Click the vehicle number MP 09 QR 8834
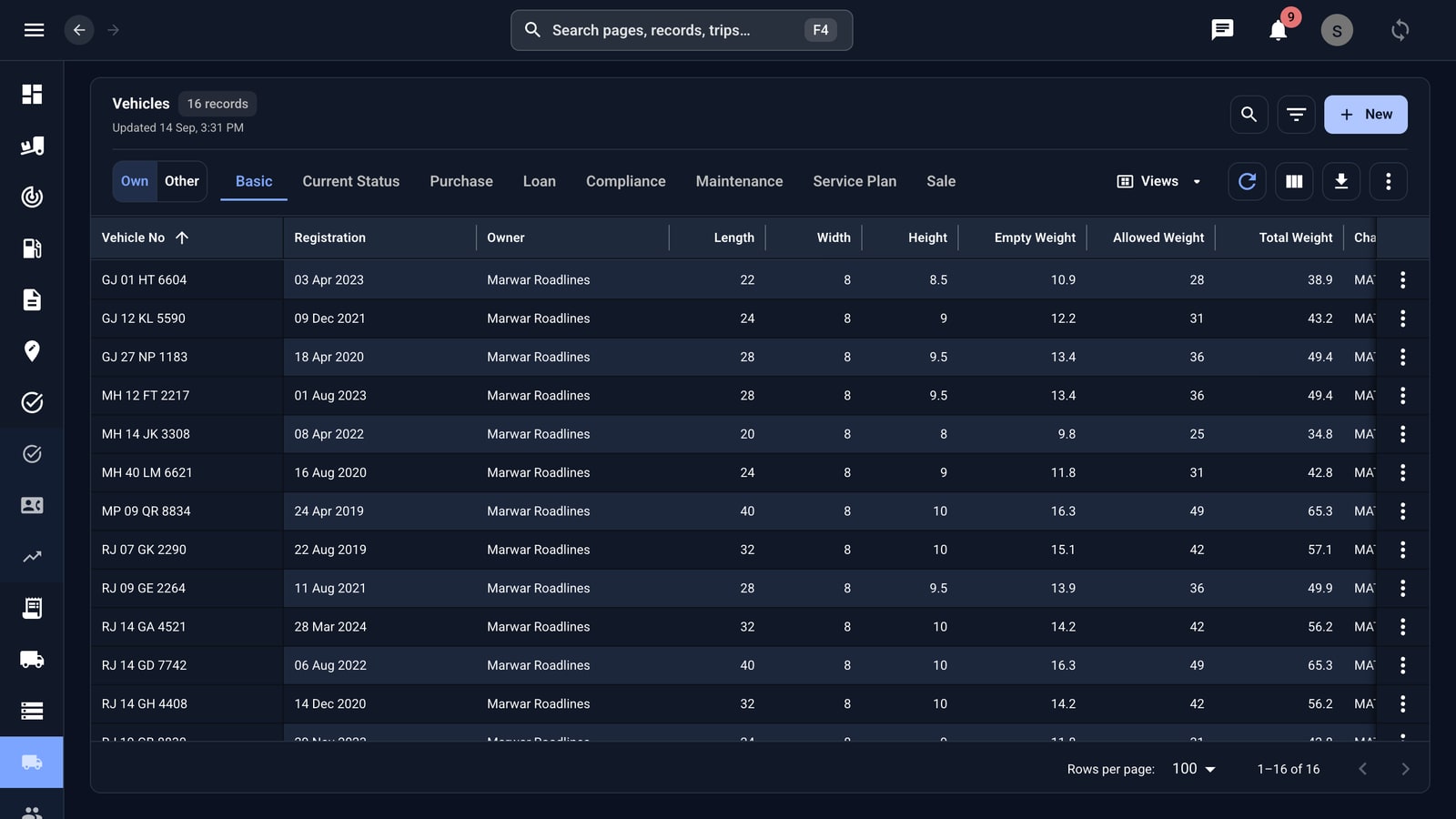1456x819 pixels. [x=147, y=511]
